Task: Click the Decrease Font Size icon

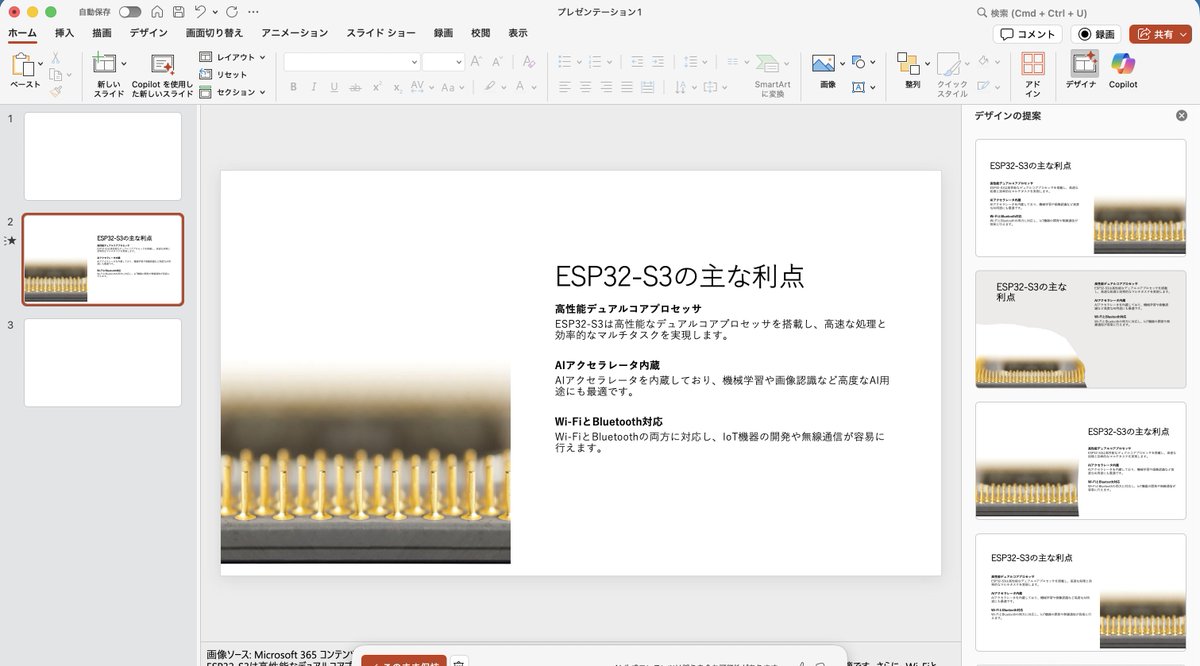Action: click(x=496, y=62)
